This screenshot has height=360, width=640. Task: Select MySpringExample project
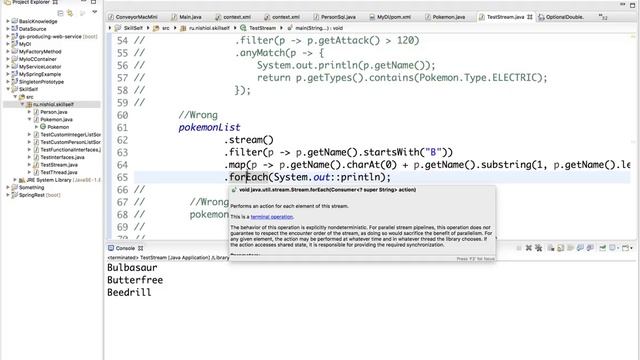(40, 74)
